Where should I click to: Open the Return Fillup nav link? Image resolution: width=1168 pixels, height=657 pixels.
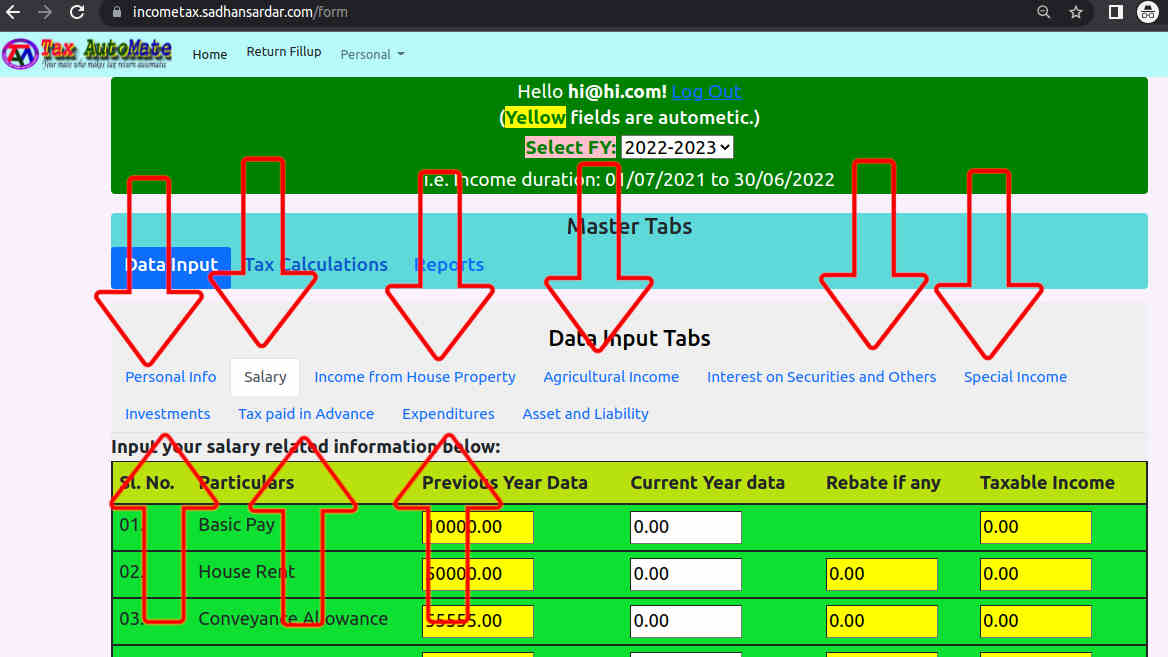point(284,52)
